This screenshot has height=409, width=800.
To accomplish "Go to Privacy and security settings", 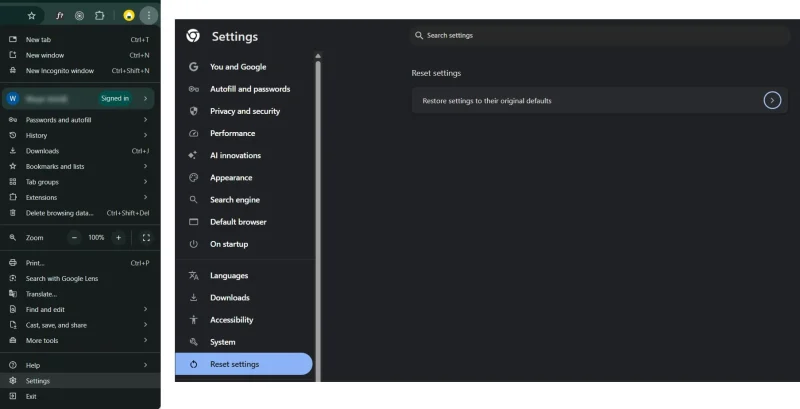I will click(244, 111).
